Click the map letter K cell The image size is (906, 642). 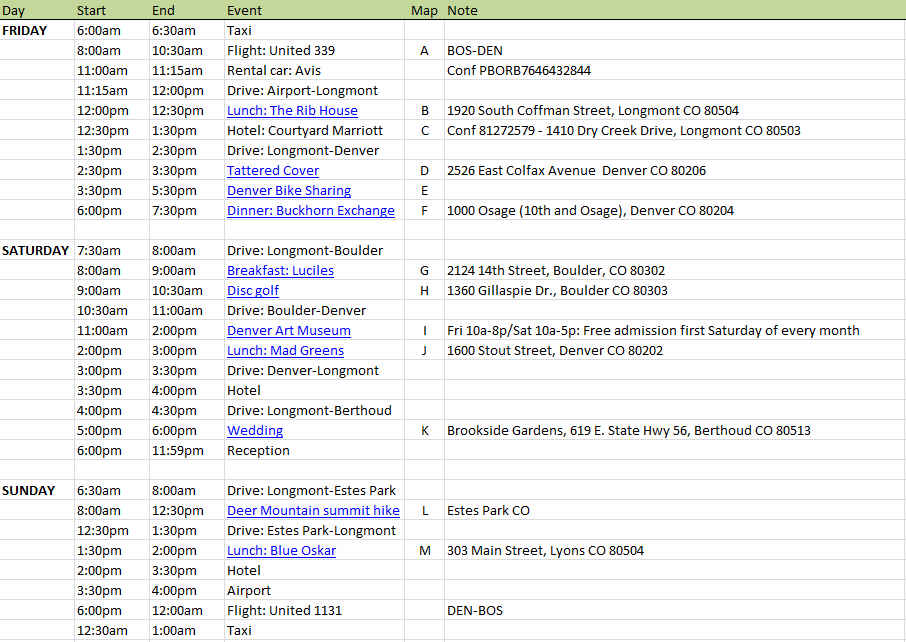425,431
